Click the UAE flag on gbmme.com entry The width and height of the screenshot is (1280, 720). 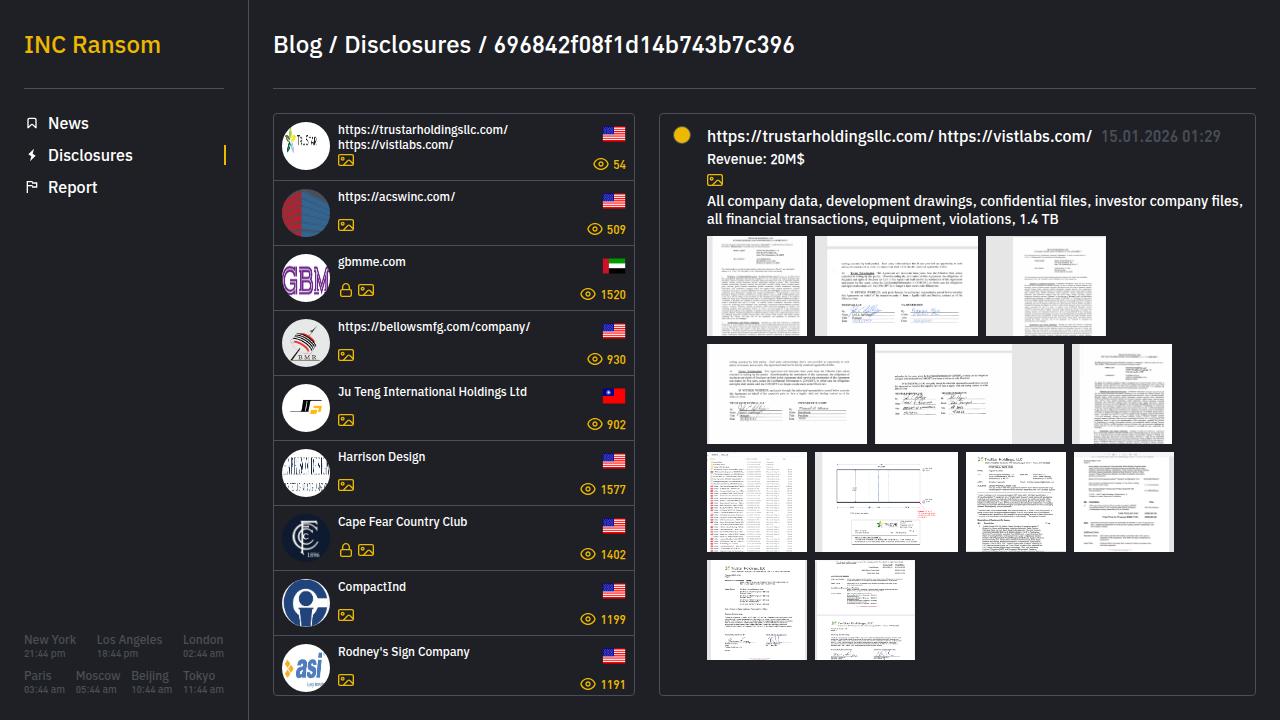coord(614,265)
